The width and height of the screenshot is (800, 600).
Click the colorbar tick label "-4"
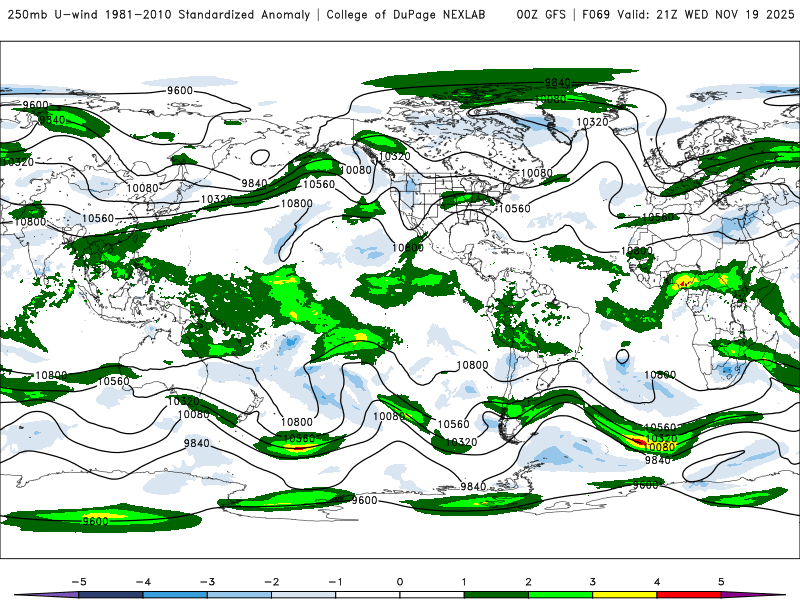[143, 582]
